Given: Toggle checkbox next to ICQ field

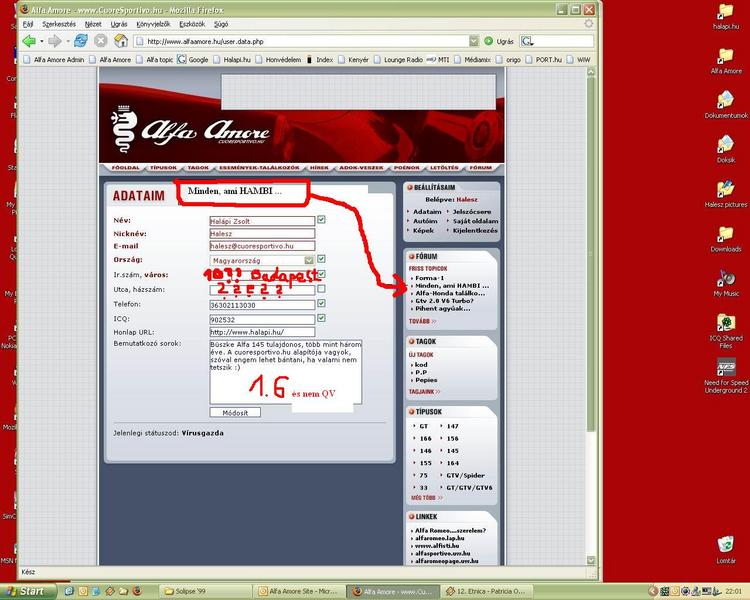Looking at the screenshot, I should [321, 318].
